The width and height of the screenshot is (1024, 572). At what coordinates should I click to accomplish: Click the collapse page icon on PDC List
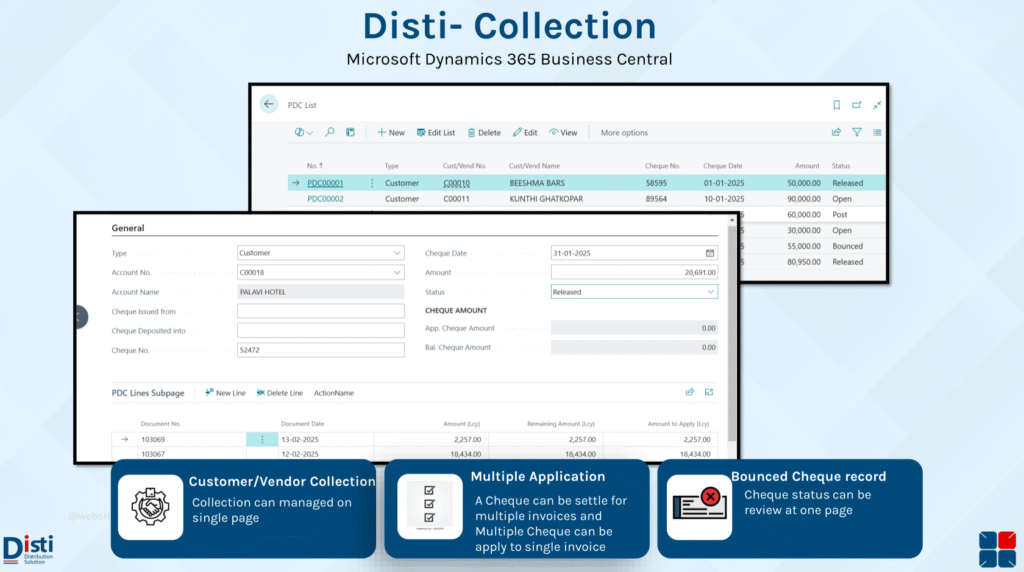(x=877, y=105)
